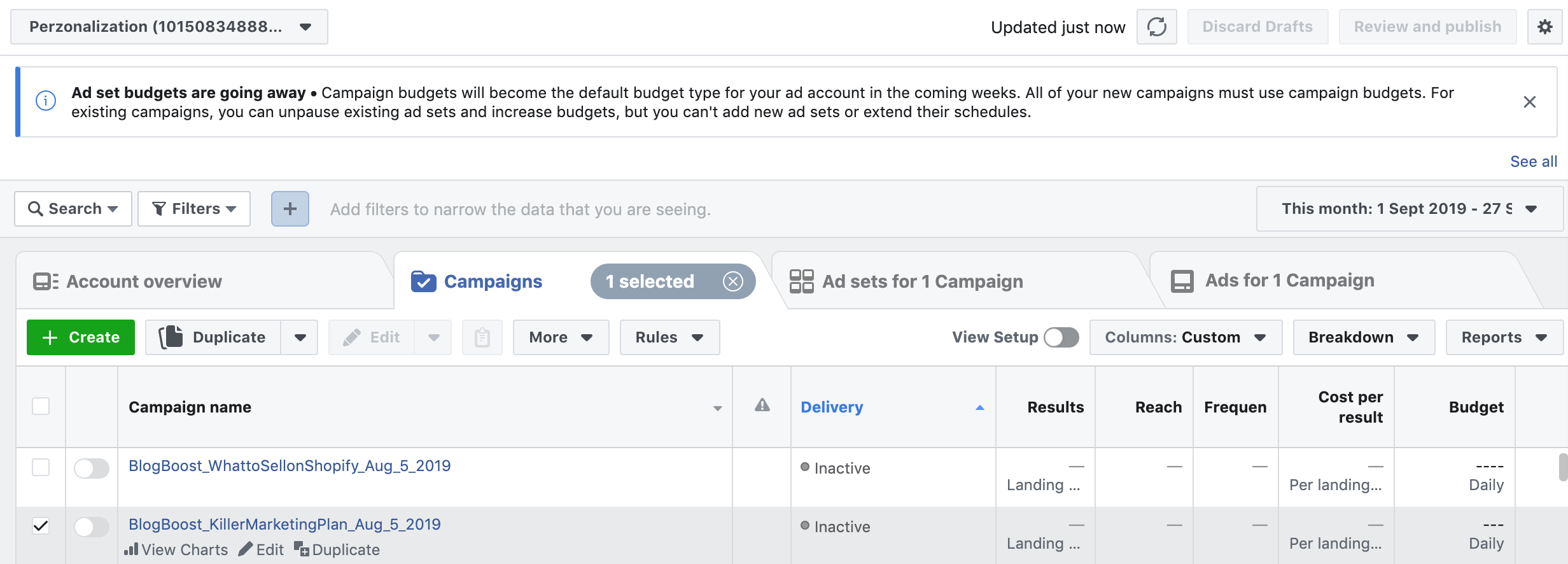The height and width of the screenshot is (564, 1568).
Task: Select the BlogBoost_WhattoSellonShopify campaign checkbox
Action: 41,467
